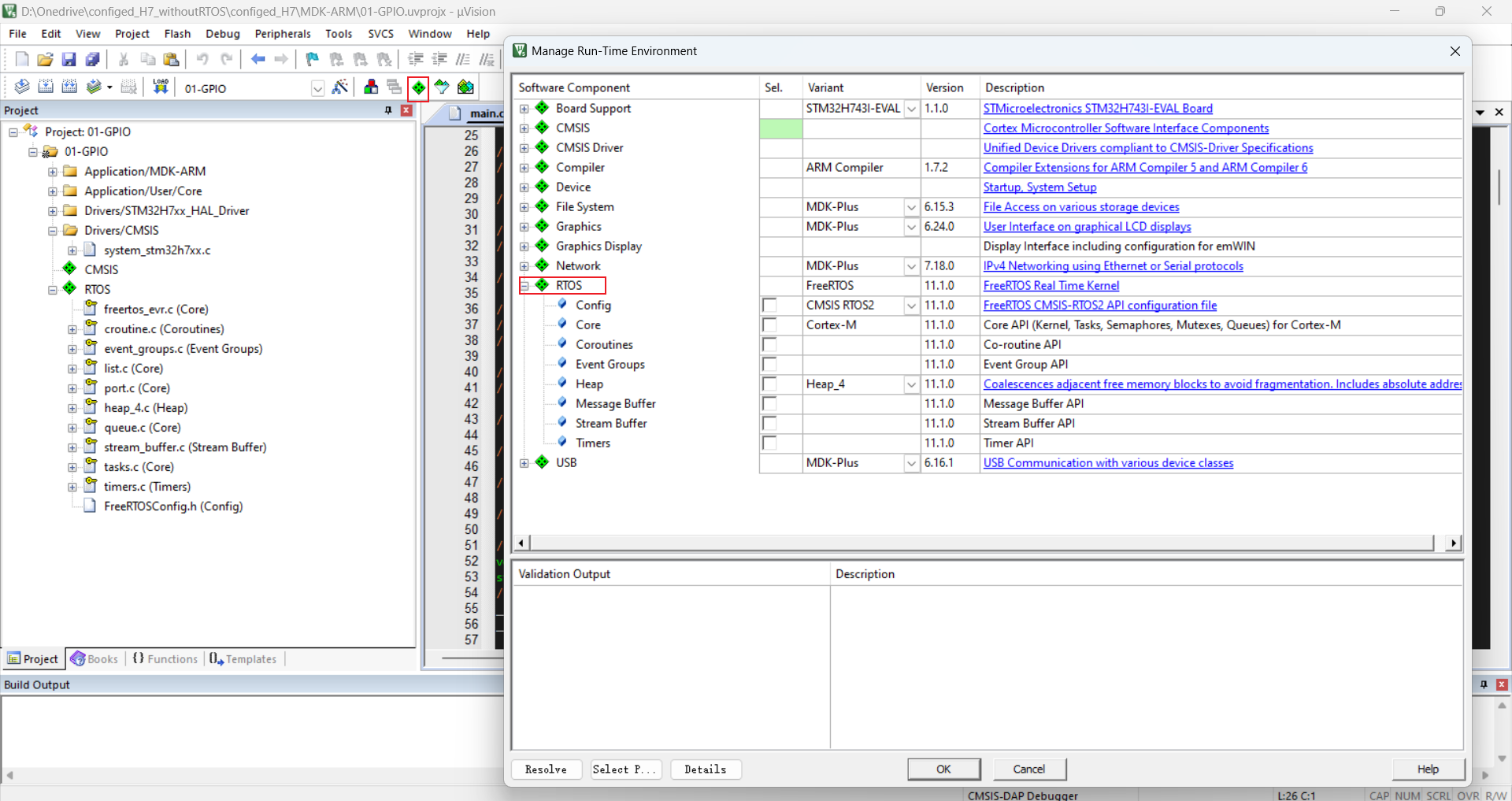
Task: Insert a bookmark using the flag icon
Action: (x=313, y=59)
